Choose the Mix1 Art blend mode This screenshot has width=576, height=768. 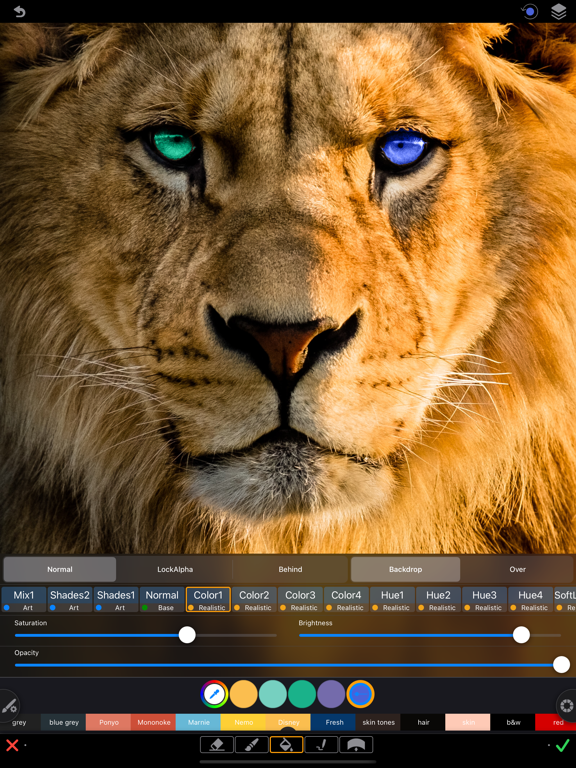[24, 600]
